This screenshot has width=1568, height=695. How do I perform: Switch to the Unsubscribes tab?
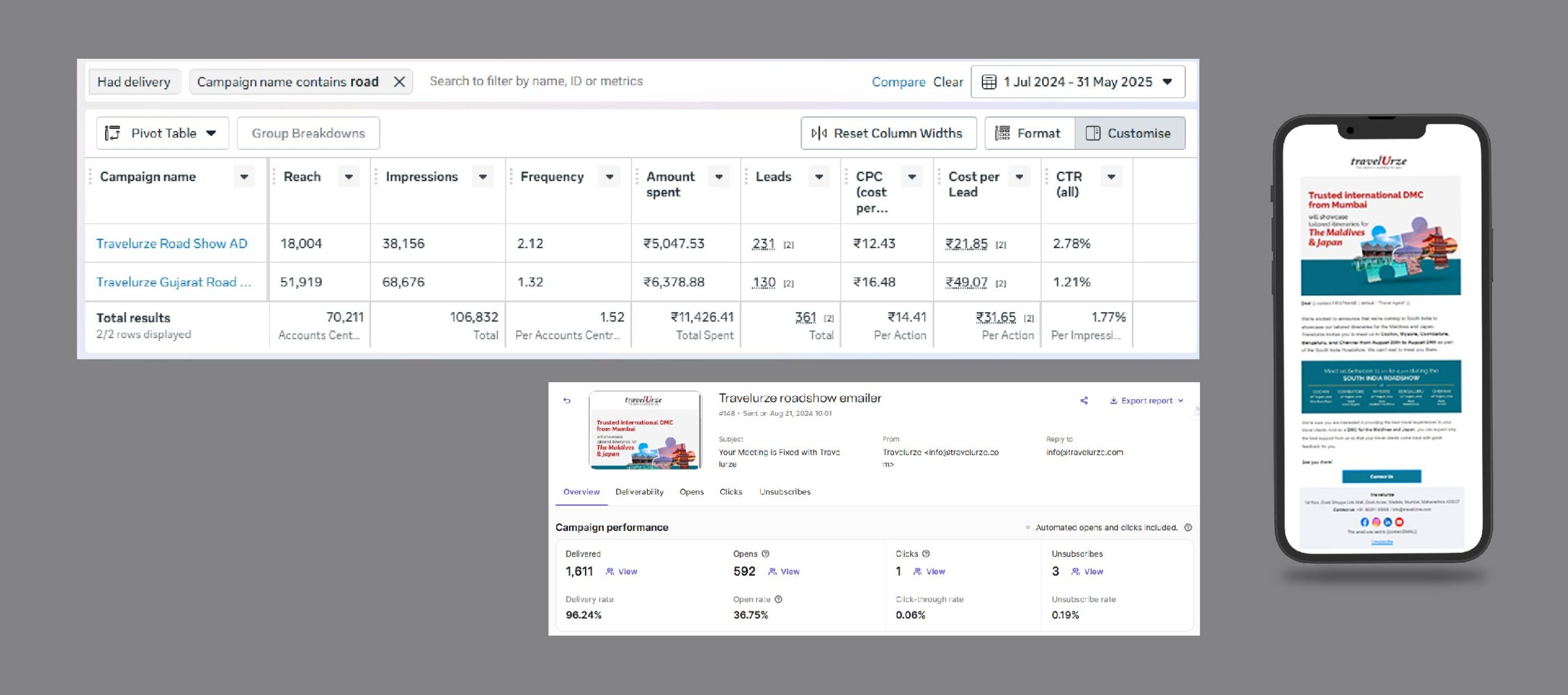coord(785,492)
